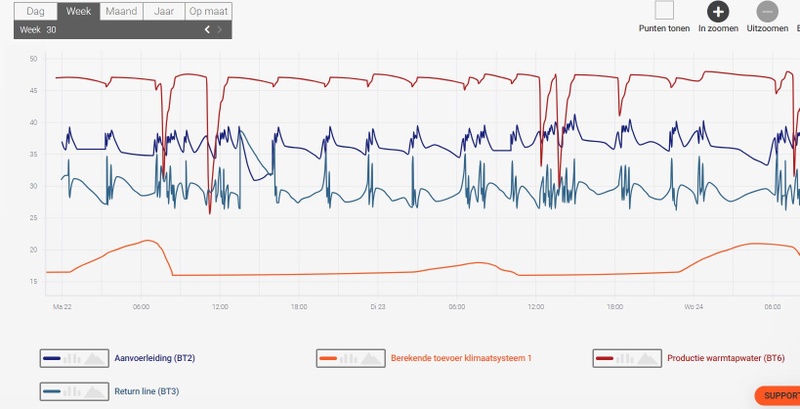Click the y-axis value 40
This screenshot has width=800, height=409.
[x=34, y=122]
